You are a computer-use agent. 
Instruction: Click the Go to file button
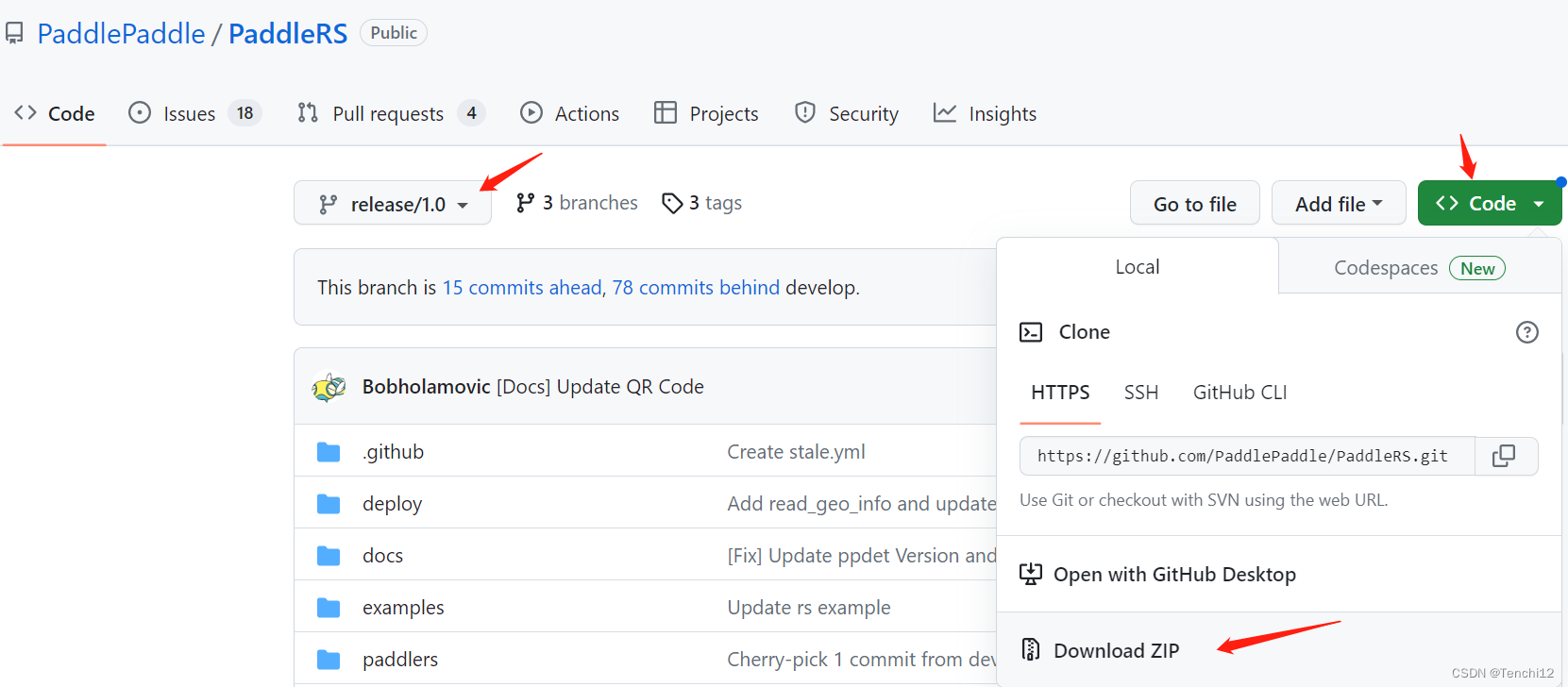[1195, 203]
